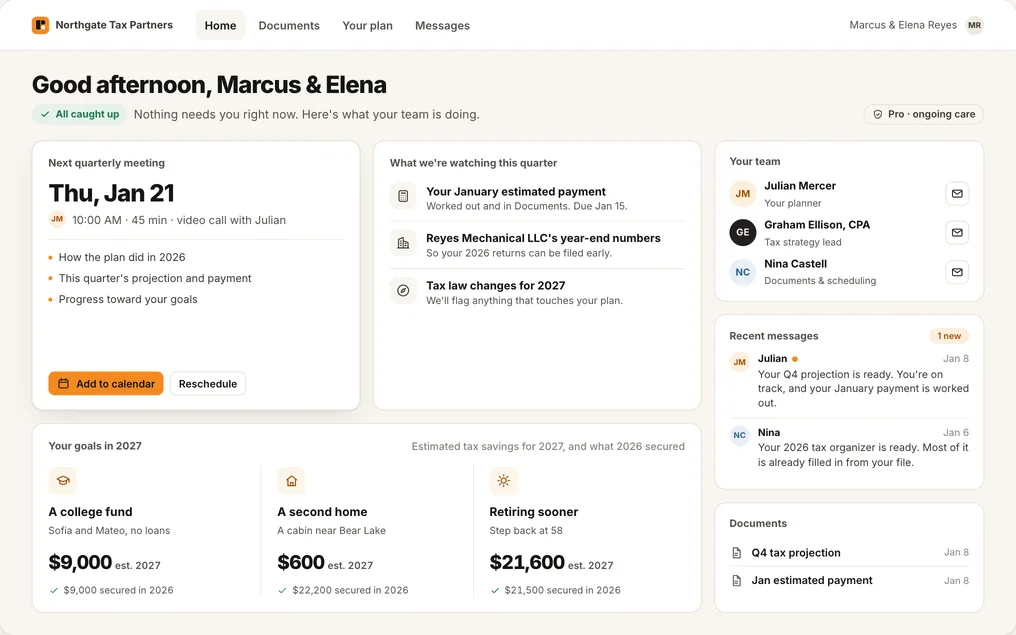
Task: Click the Retiring sooner goal title
Action: tap(534, 512)
